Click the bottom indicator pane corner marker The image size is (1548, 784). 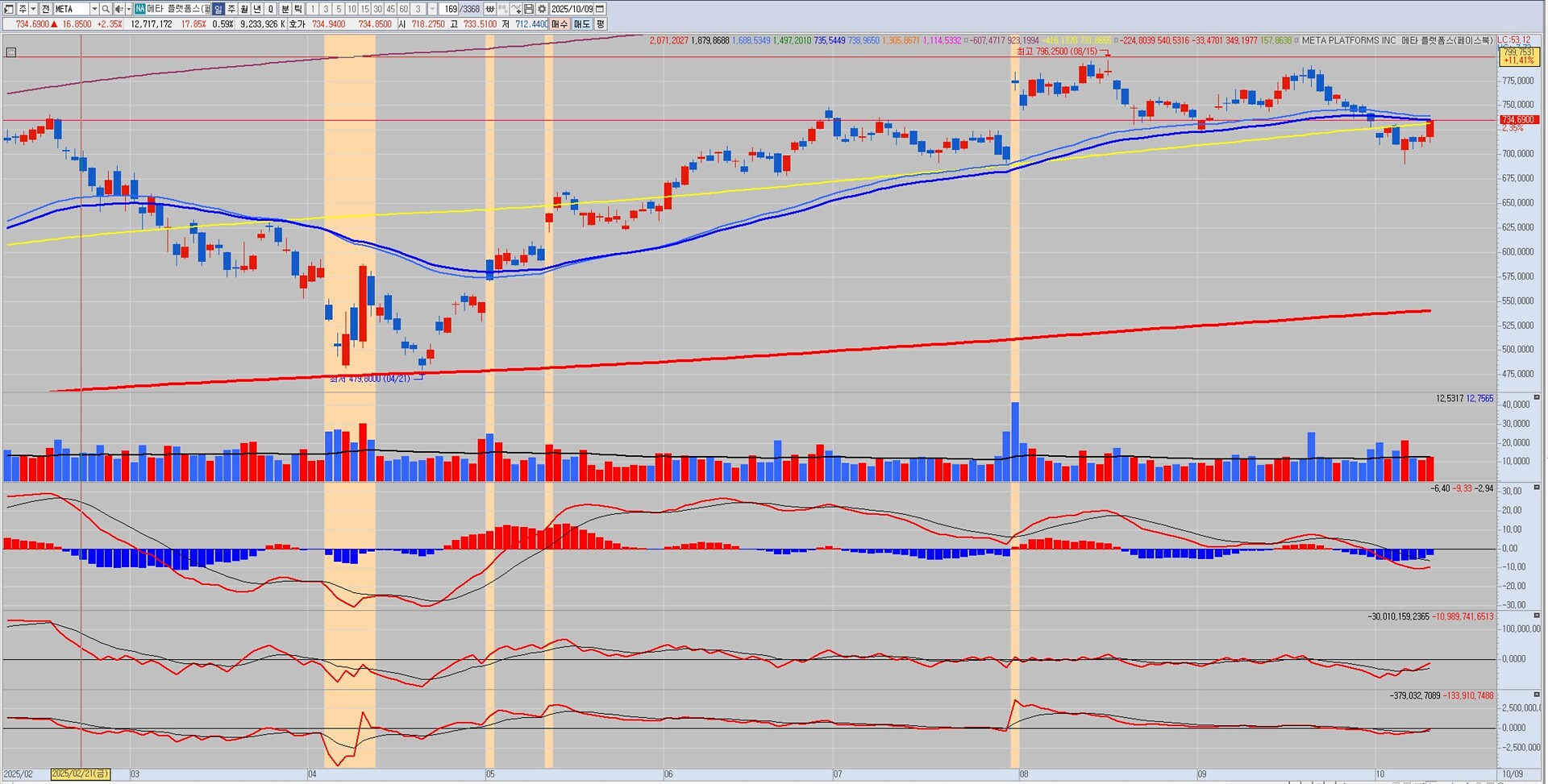coord(1537,695)
